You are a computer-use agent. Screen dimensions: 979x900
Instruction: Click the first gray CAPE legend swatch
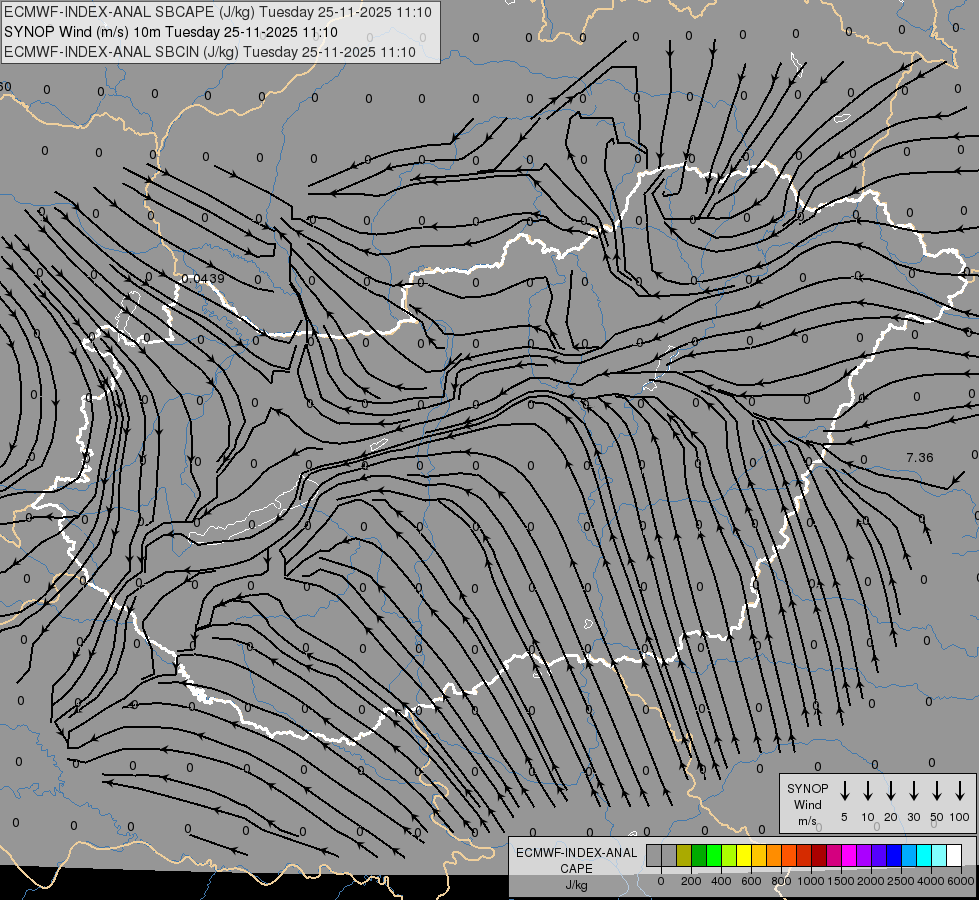point(654,856)
